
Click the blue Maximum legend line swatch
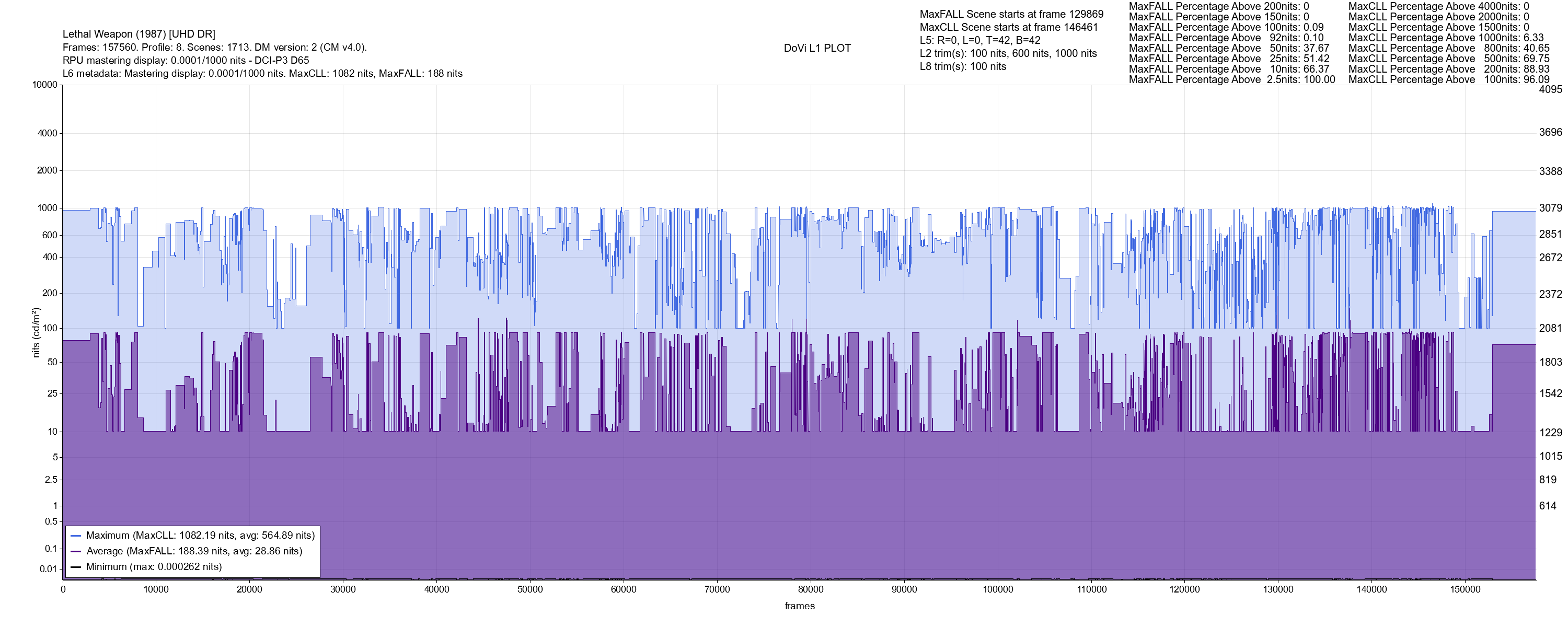(x=75, y=536)
